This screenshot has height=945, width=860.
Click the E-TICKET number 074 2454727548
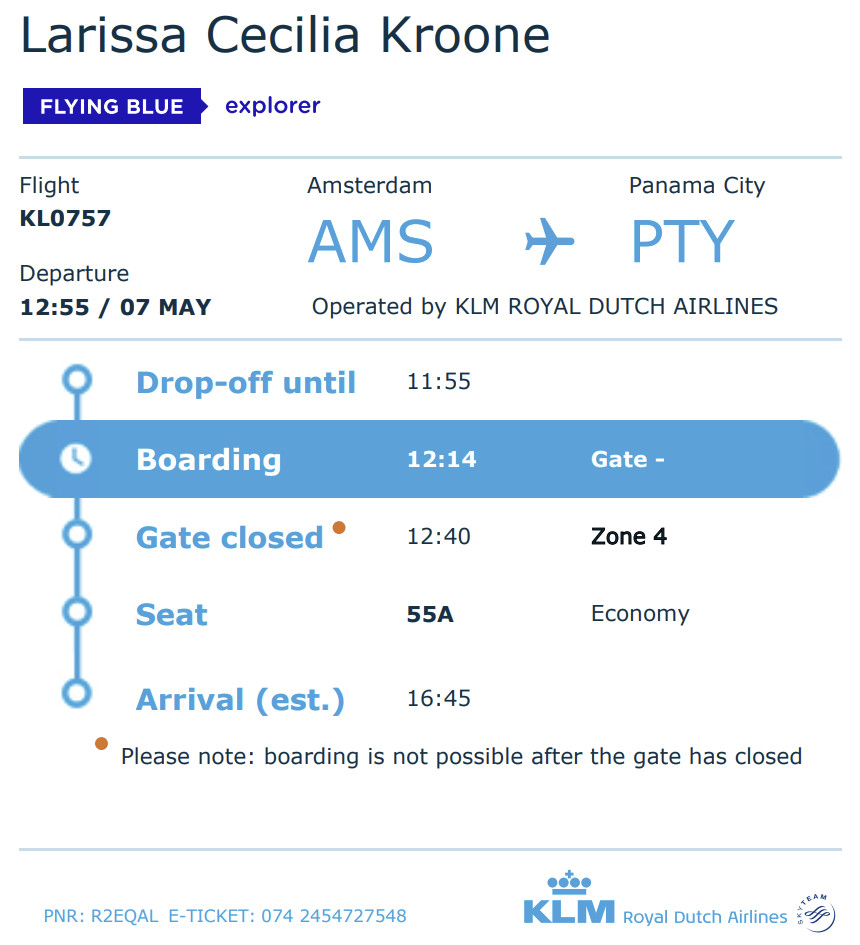coord(334,916)
